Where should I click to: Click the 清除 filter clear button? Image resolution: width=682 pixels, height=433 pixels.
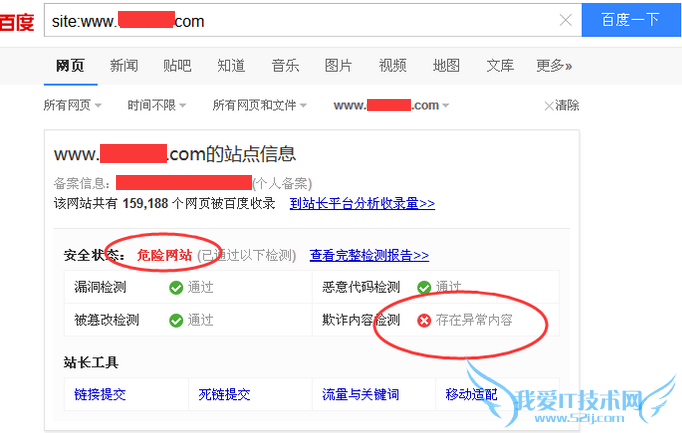point(562,105)
